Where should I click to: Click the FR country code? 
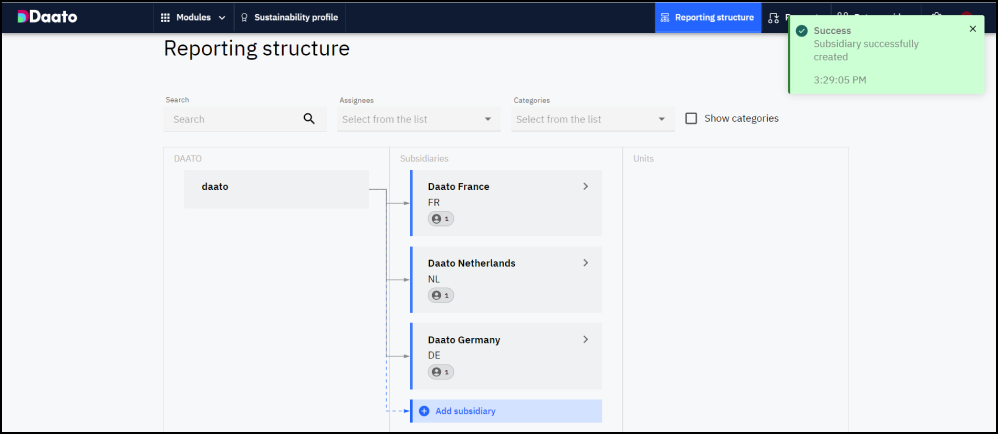(x=434, y=202)
